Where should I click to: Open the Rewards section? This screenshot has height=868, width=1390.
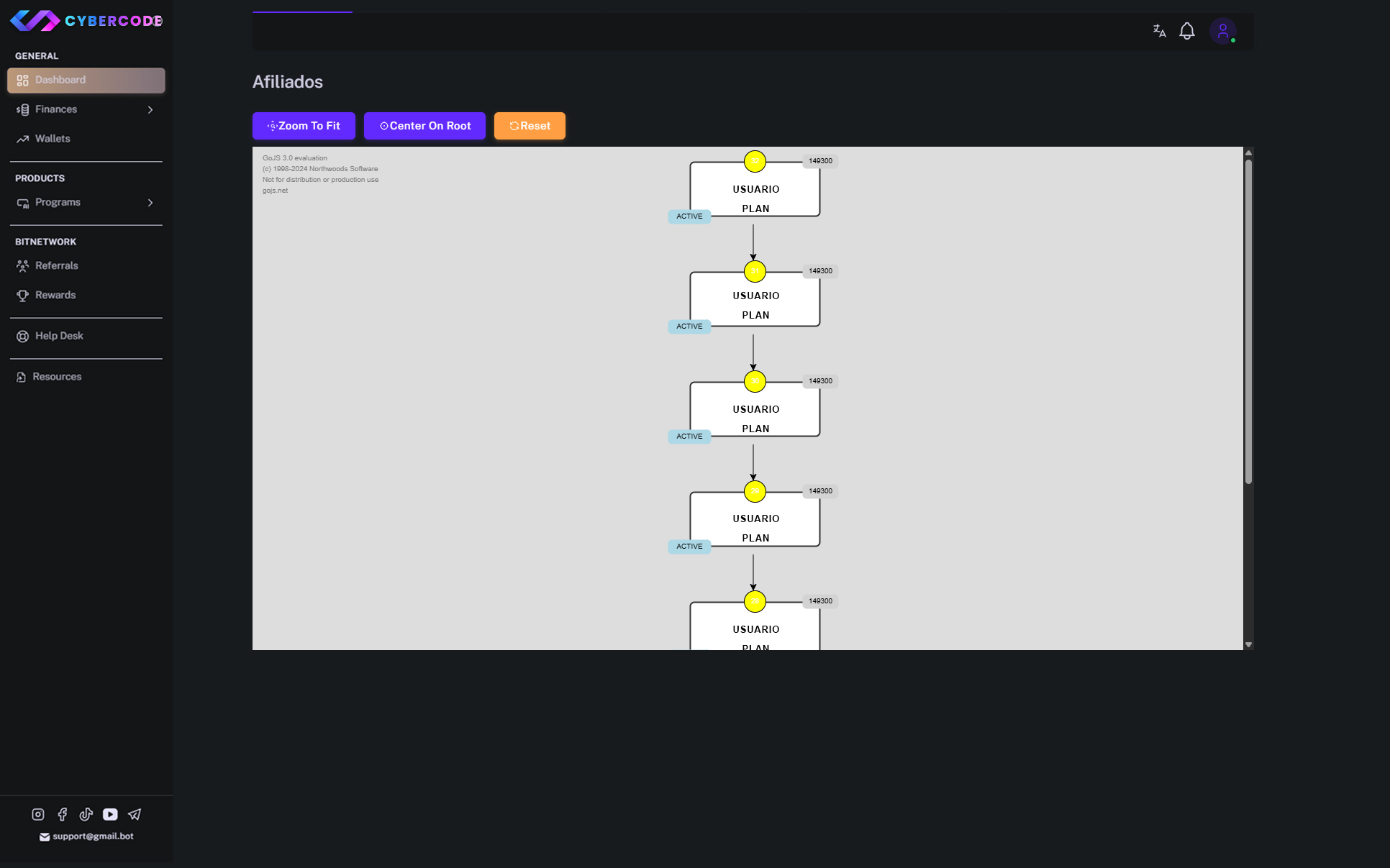click(55, 296)
